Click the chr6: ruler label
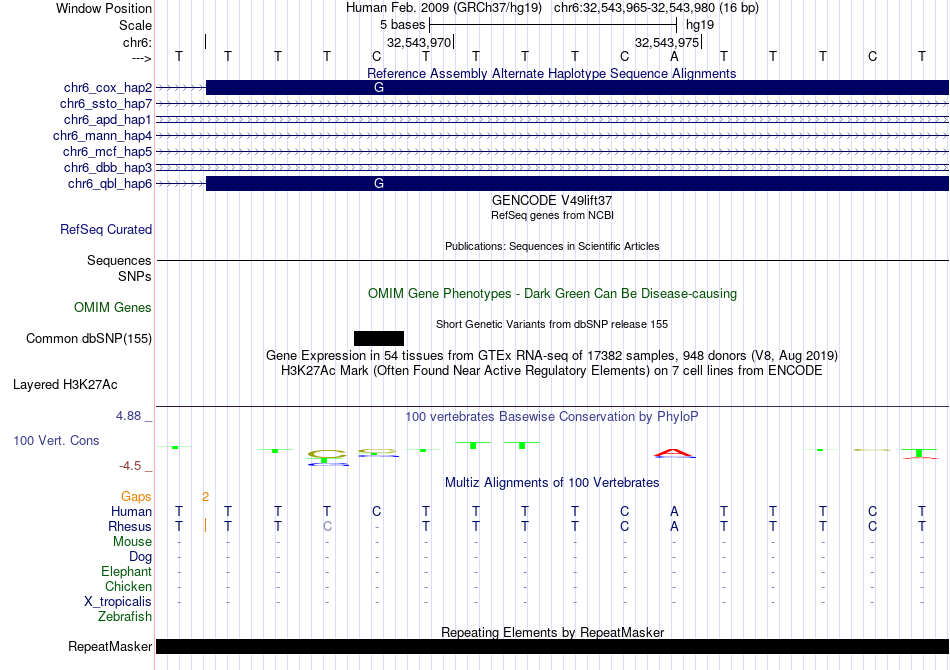Screen dimensions: 950x670 pos(137,42)
